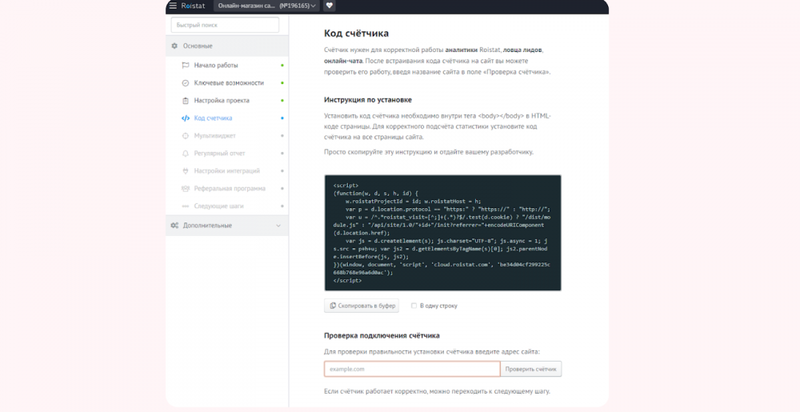Screen dimensions: 800x412
Task: Click the bell icon beside Регулярный отчет
Action: (185, 153)
